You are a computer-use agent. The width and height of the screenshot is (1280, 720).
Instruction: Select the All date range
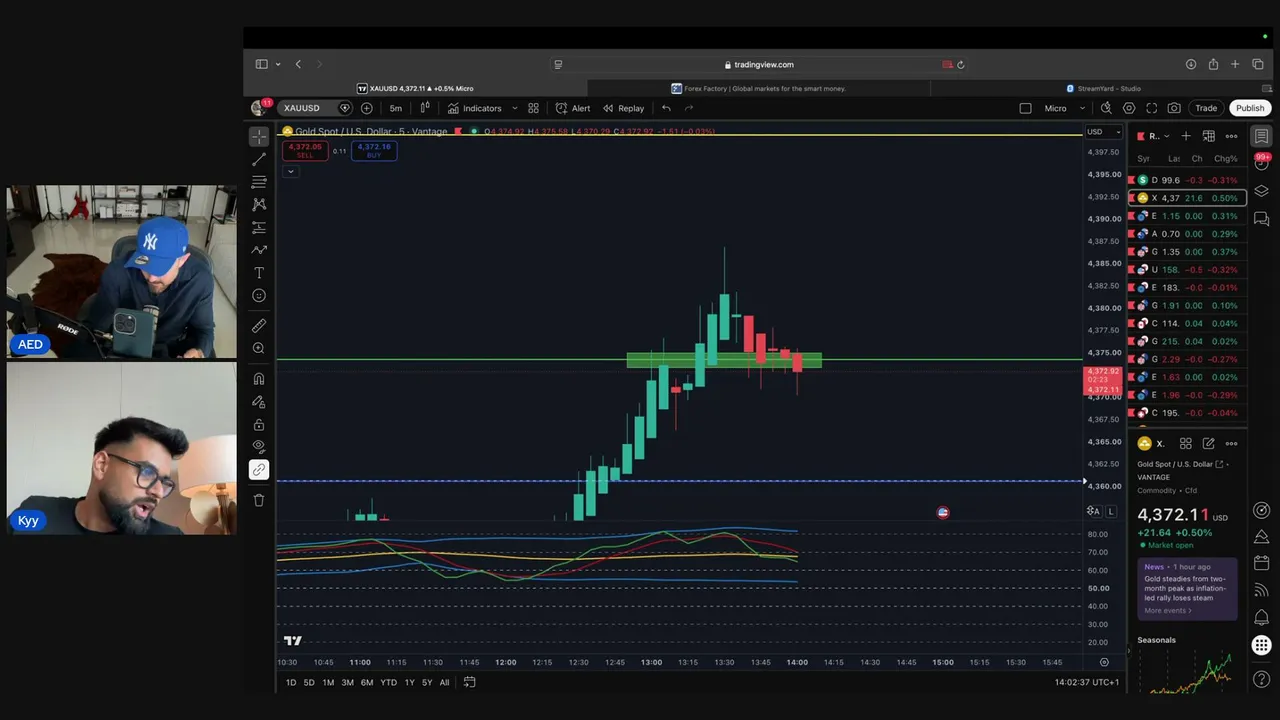tap(444, 682)
